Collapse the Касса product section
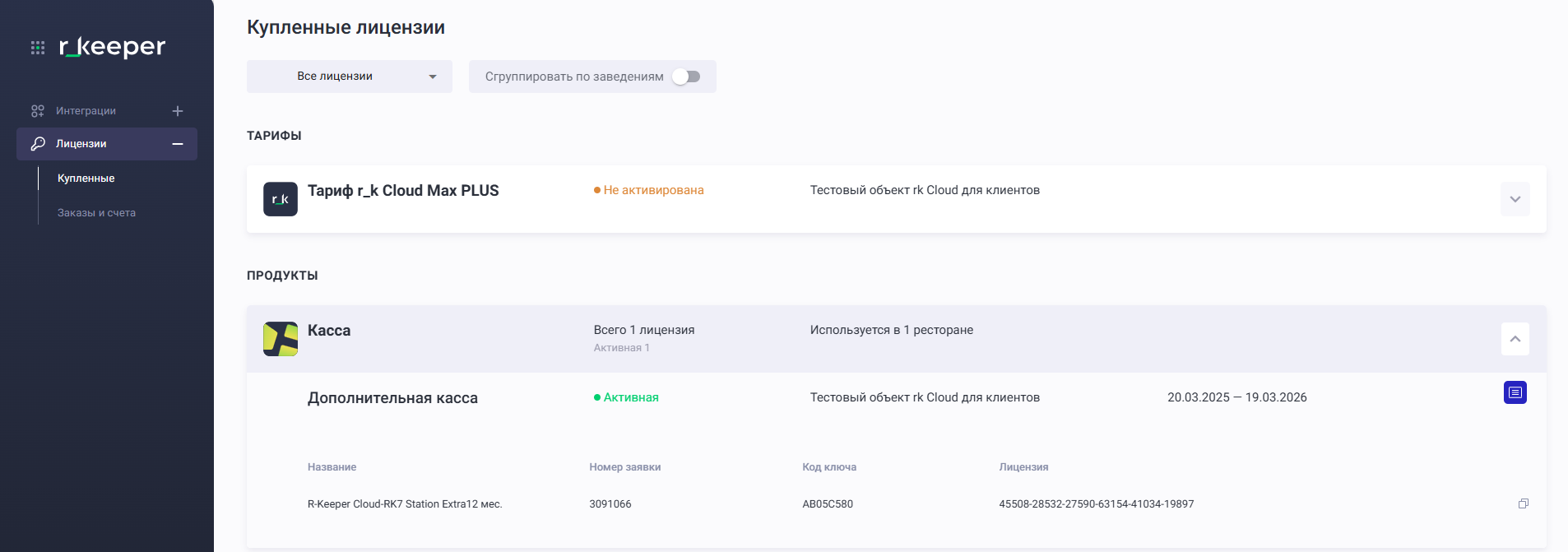1568x552 pixels. (1515, 339)
